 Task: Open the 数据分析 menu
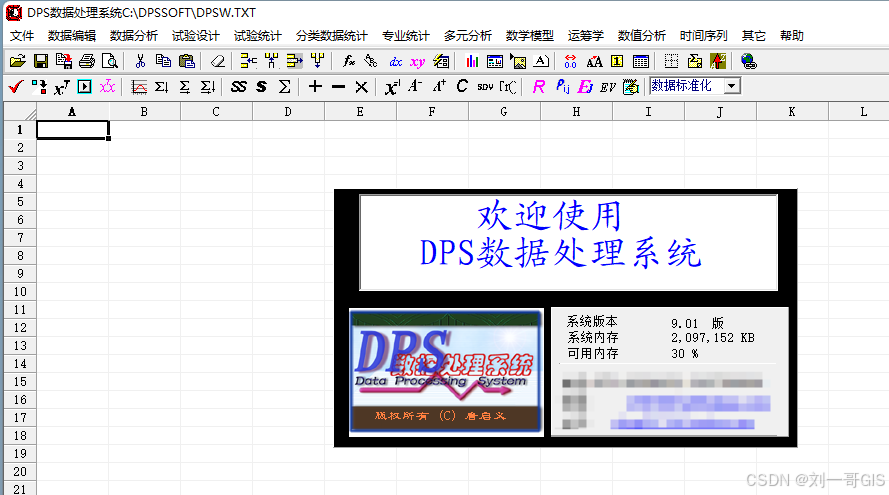click(134, 36)
